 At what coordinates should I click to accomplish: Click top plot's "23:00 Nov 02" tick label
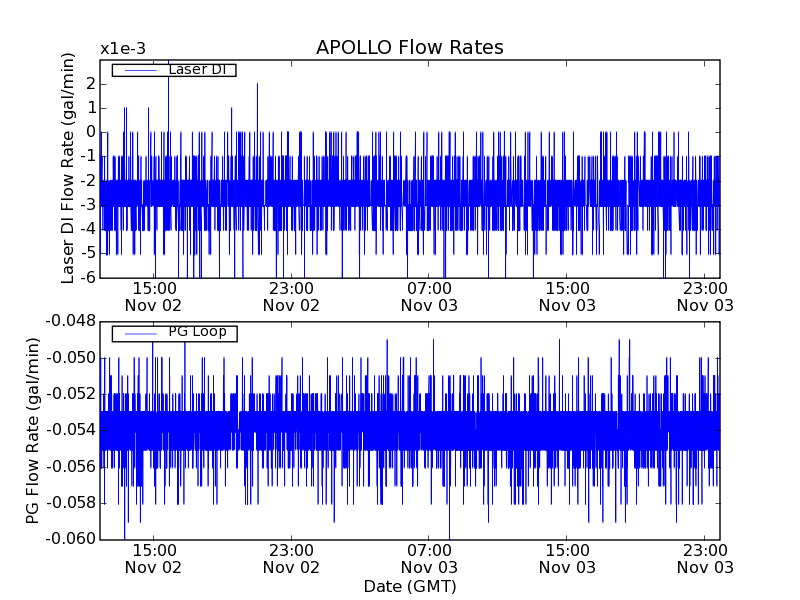click(x=291, y=296)
